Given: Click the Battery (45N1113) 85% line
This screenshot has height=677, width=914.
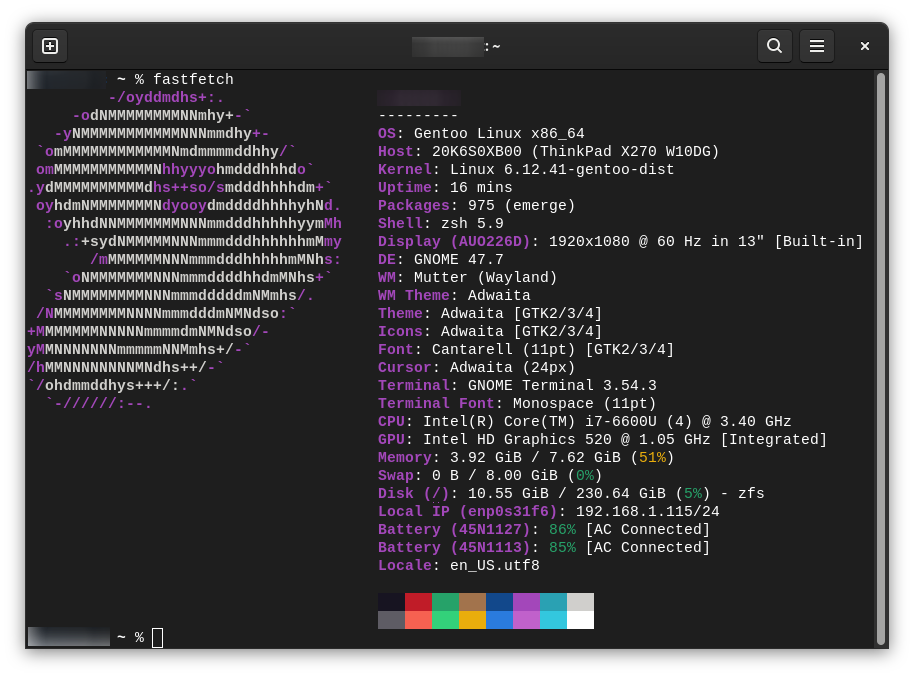Looking at the screenshot, I should (x=544, y=548).
